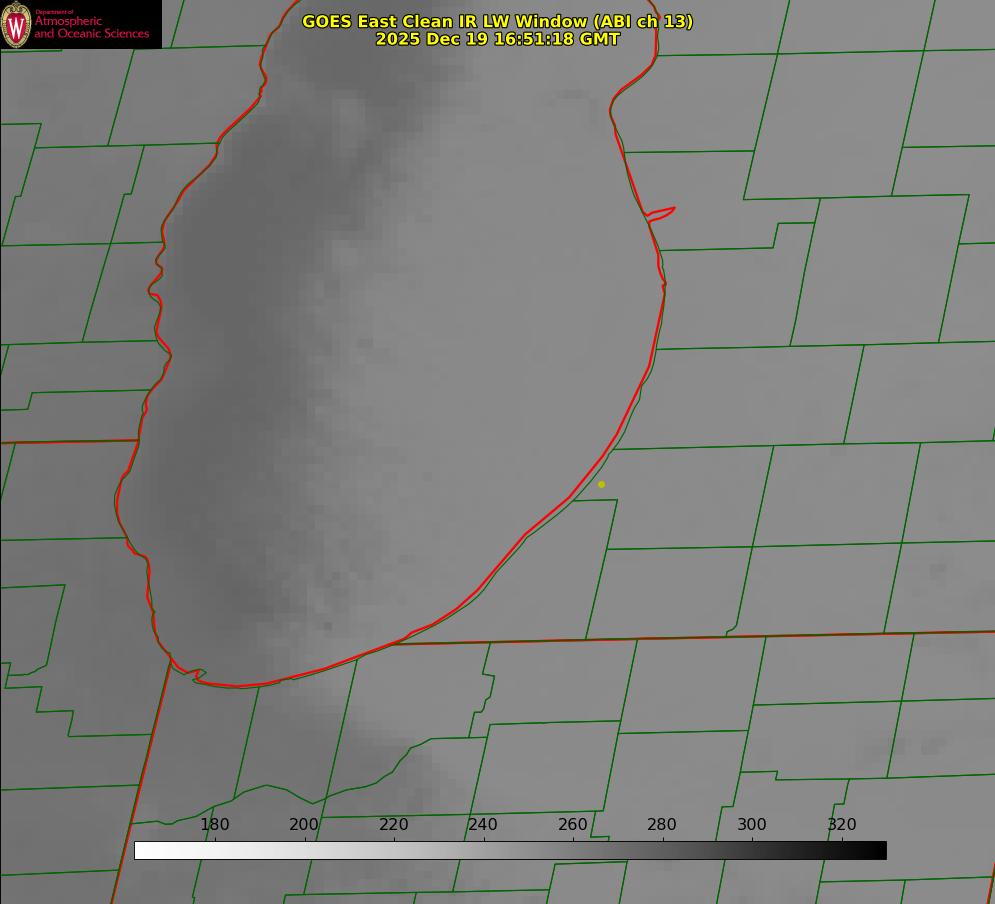Open the Atmospheric and Oceanic Sciences text
This screenshot has height=904, width=995.
click(91, 28)
